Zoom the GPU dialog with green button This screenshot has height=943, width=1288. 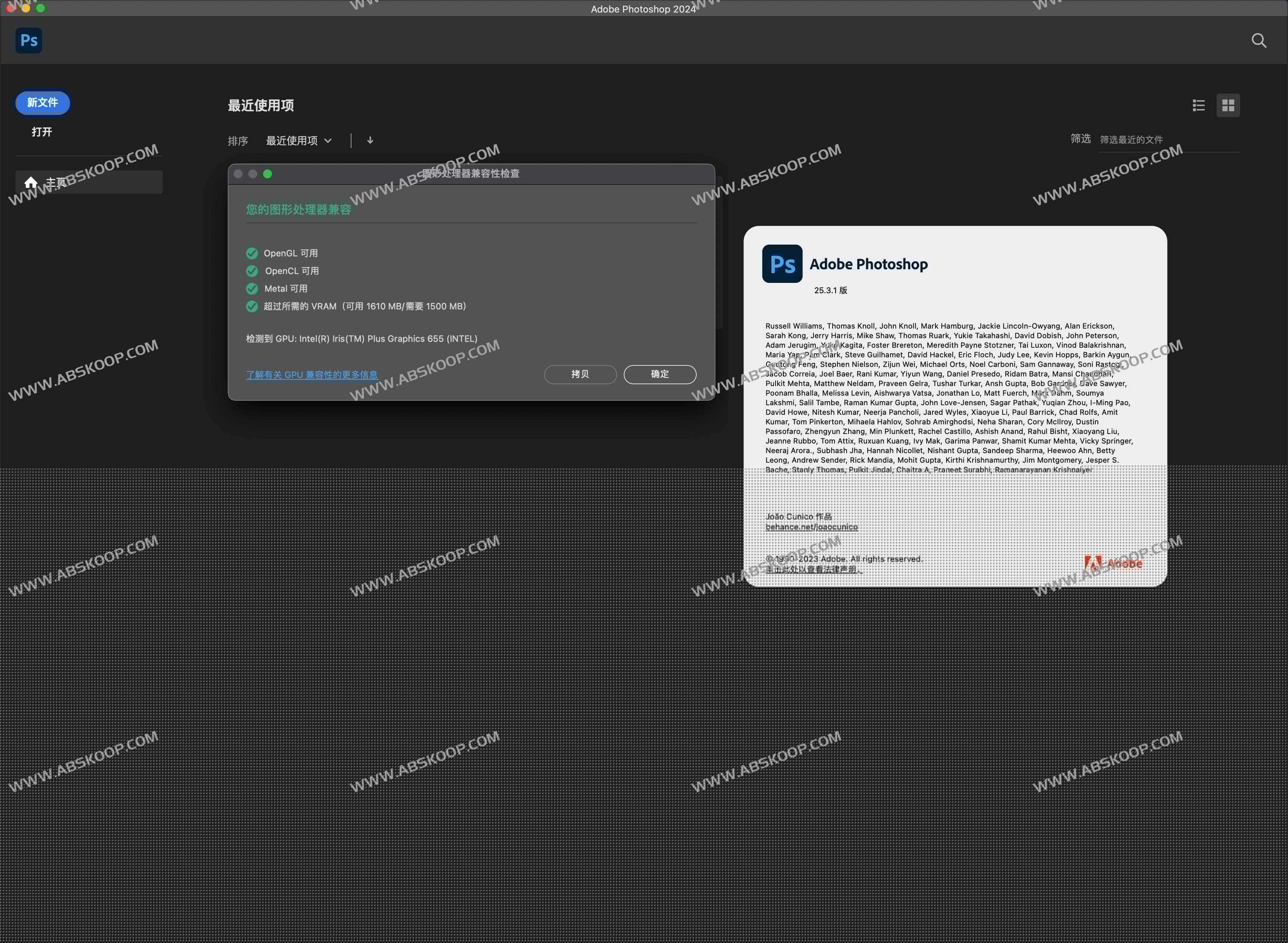click(267, 174)
